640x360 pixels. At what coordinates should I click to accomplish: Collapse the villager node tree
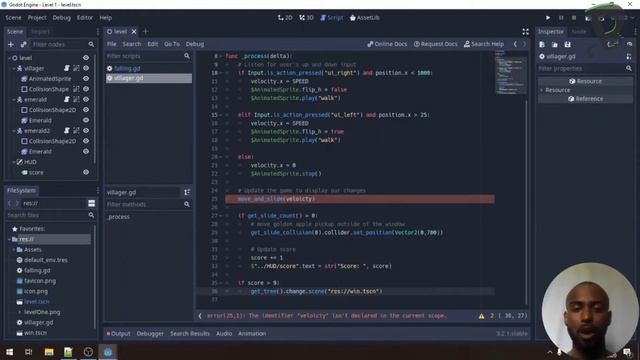pyautogui.click(x=14, y=68)
